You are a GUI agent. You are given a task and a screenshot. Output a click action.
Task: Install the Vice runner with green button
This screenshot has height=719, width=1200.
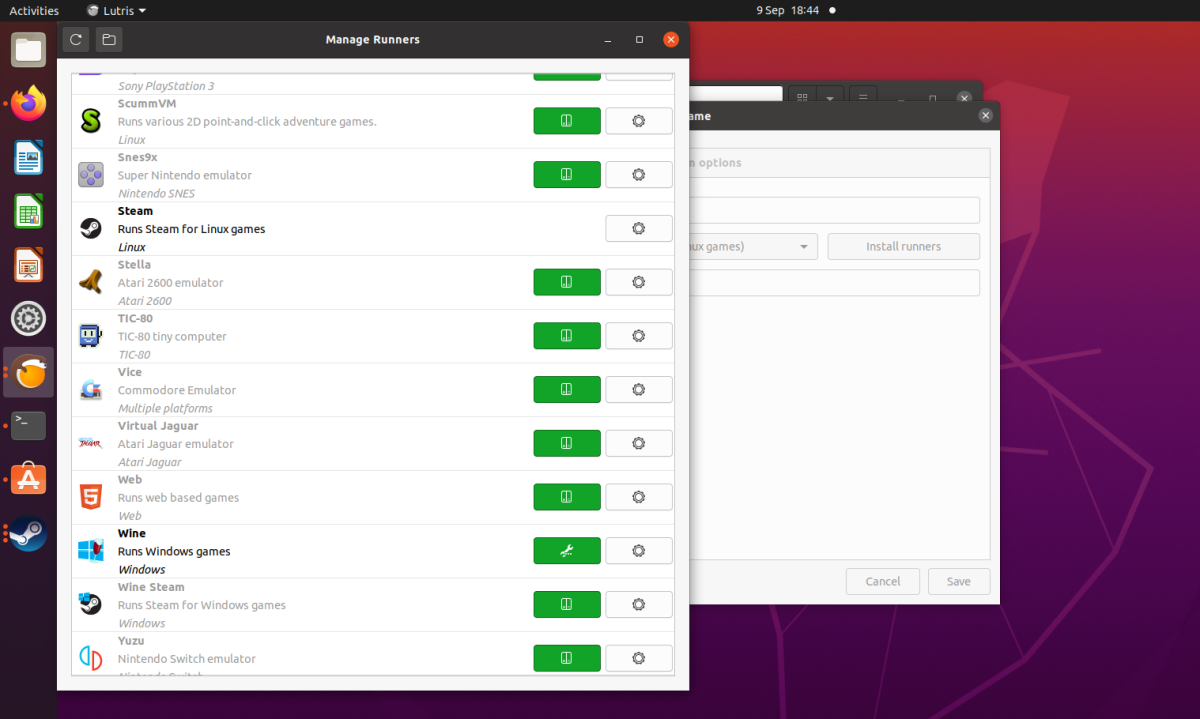coord(567,390)
